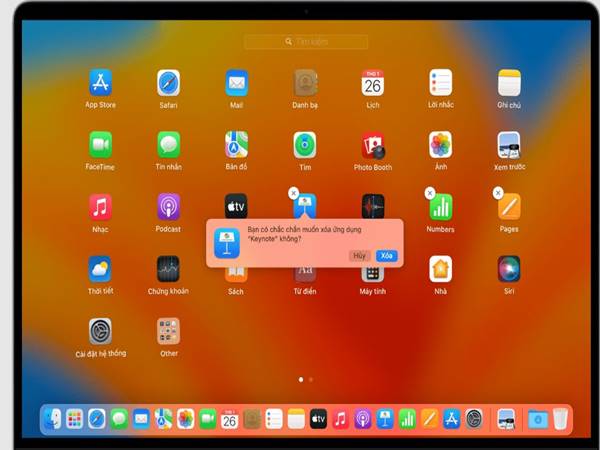Confirm deletion with the Xóa button

(x=386, y=256)
